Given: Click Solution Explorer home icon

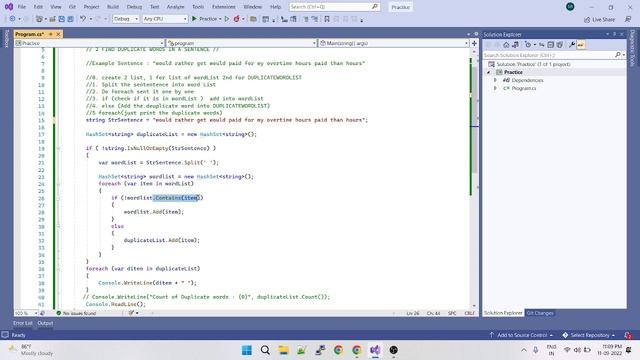Looking at the screenshot, I should pos(506,45).
